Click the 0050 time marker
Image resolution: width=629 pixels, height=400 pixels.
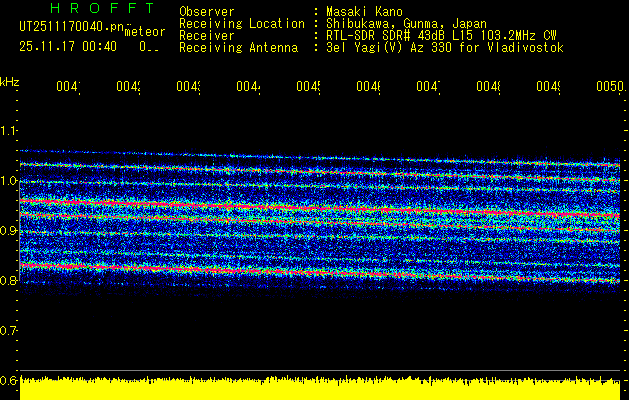point(609,88)
